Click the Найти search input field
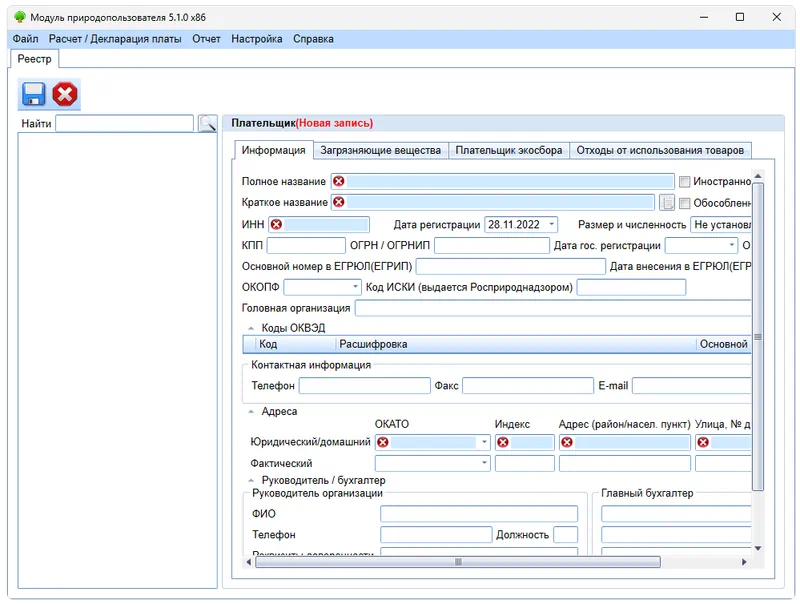Screen dimensions: 800x604 (124, 123)
